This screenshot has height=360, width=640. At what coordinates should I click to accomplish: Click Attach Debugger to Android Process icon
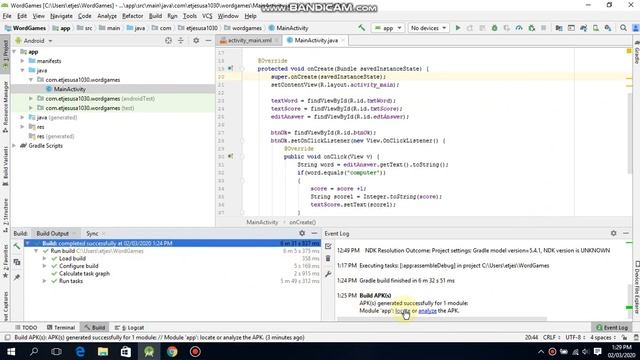[x=531, y=28]
